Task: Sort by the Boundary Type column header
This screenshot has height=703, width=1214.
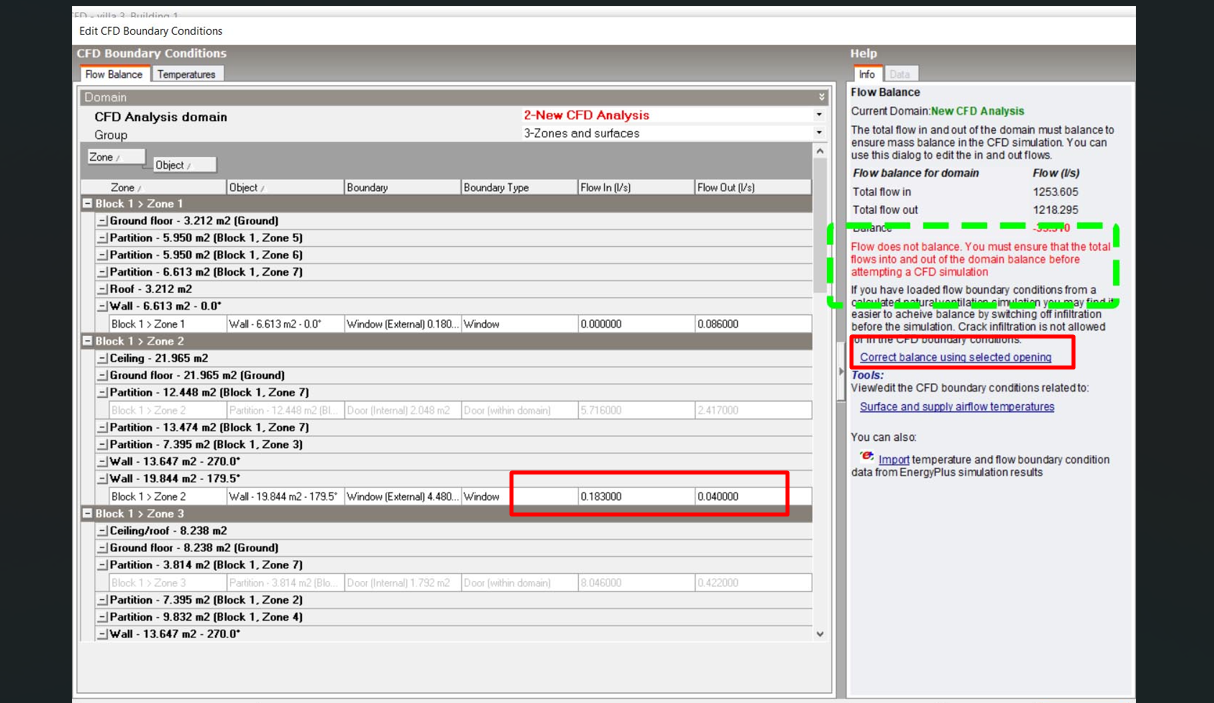Action: click(518, 187)
